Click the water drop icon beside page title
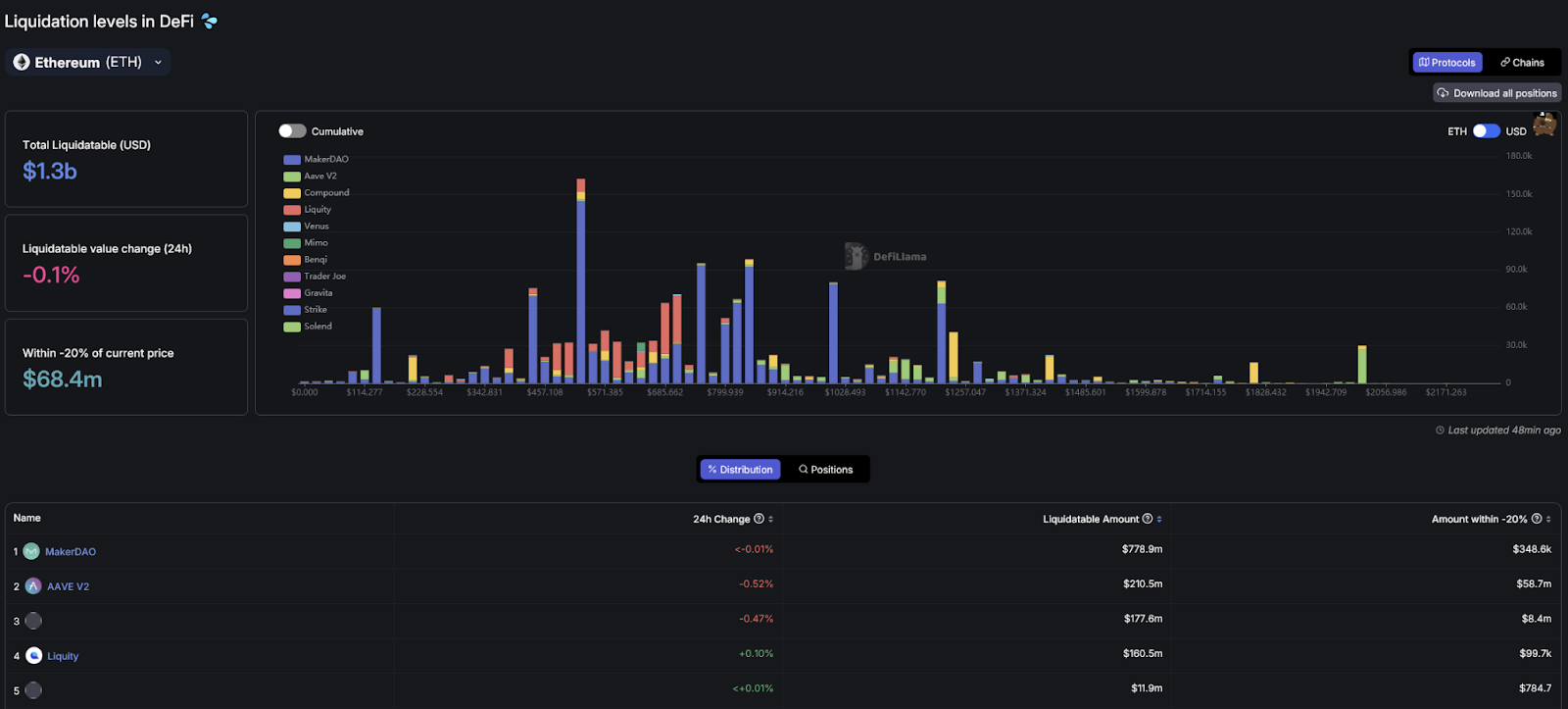Image resolution: width=1568 pixels, height=709 pixels. tap(210, 21)
